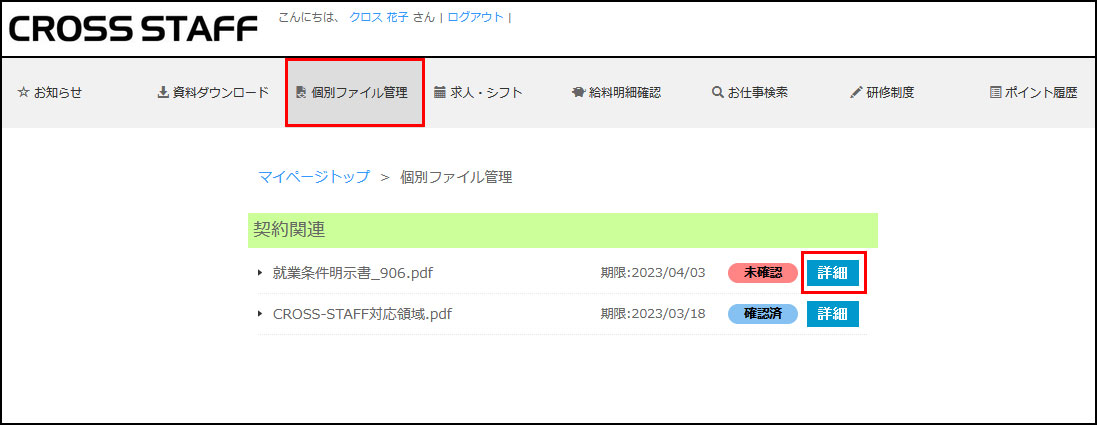This screenshot has width=1097, height=425.
Task: Click the file icon beside 個別ファイル管理
Action: (302, 92)
